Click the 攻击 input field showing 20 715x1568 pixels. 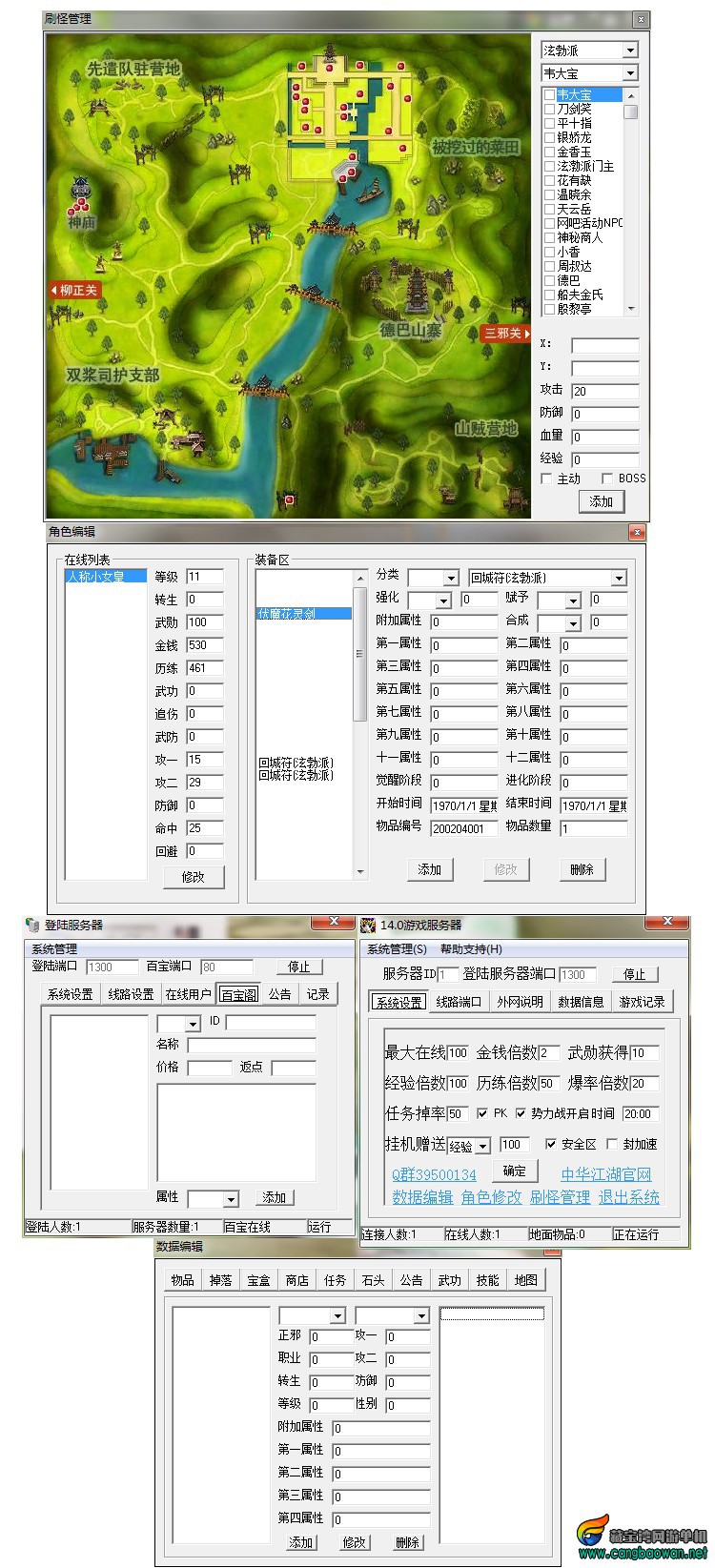[x=604, y=391]
